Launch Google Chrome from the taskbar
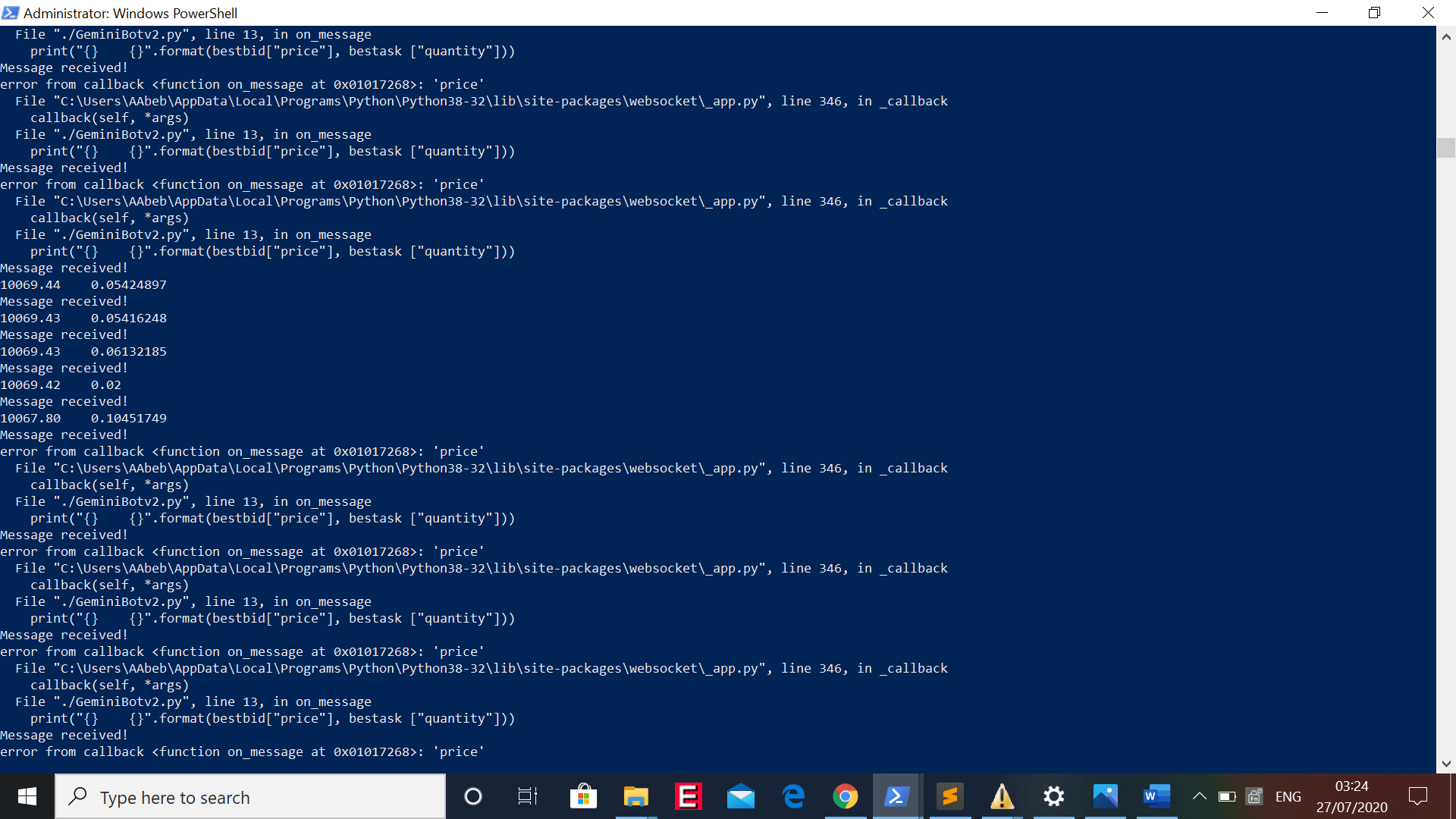The image size is (1456, 819). [x=846, y=796]
